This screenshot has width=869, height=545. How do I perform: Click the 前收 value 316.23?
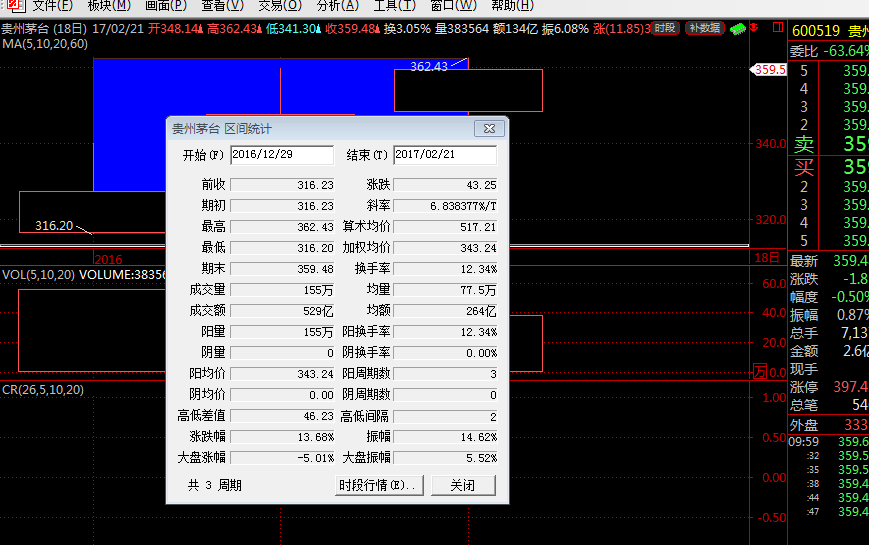coord(282,185)
